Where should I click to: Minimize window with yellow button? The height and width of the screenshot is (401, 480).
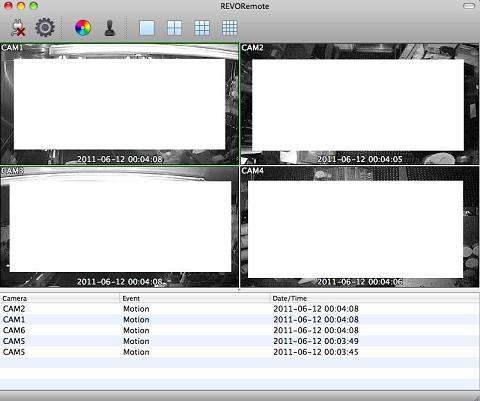click(x=21, y=6)
